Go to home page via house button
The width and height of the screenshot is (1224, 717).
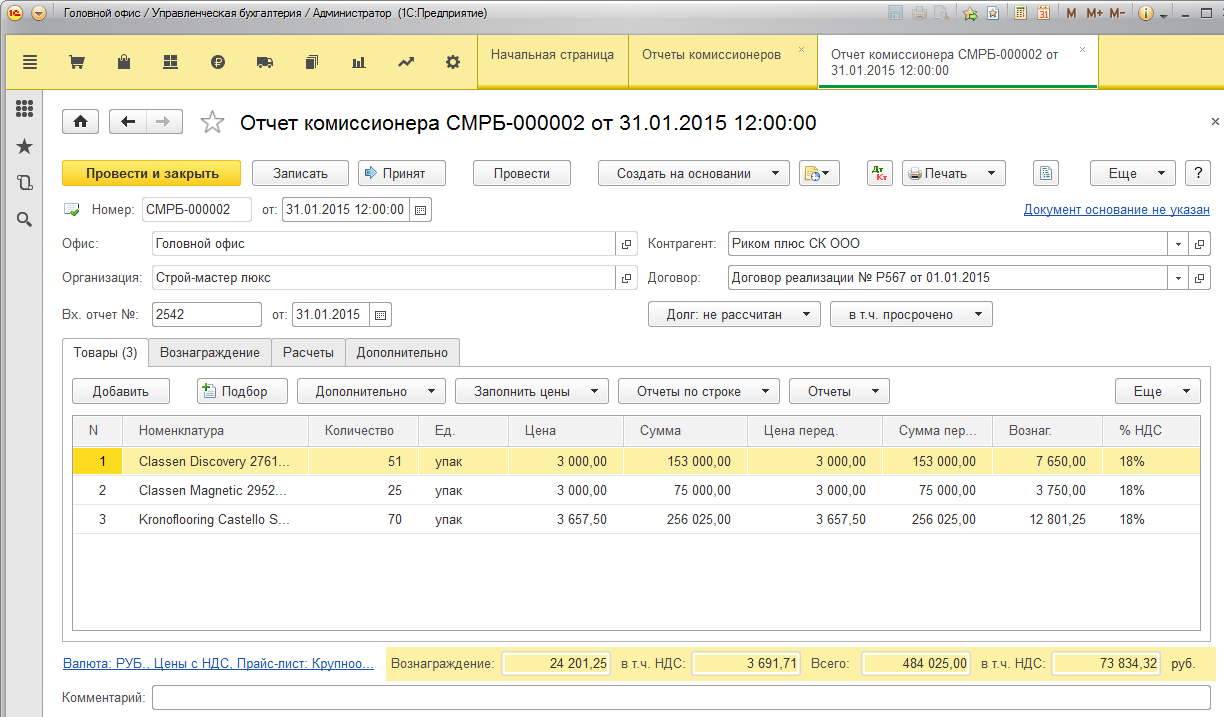click(x=80, y=121)
